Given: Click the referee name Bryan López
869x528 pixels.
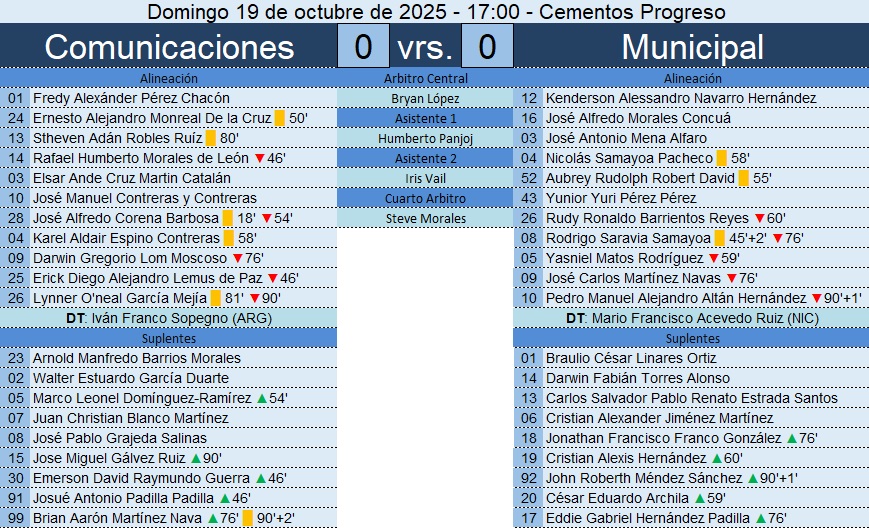Looking at the screenshot, I should pos(425,98).
